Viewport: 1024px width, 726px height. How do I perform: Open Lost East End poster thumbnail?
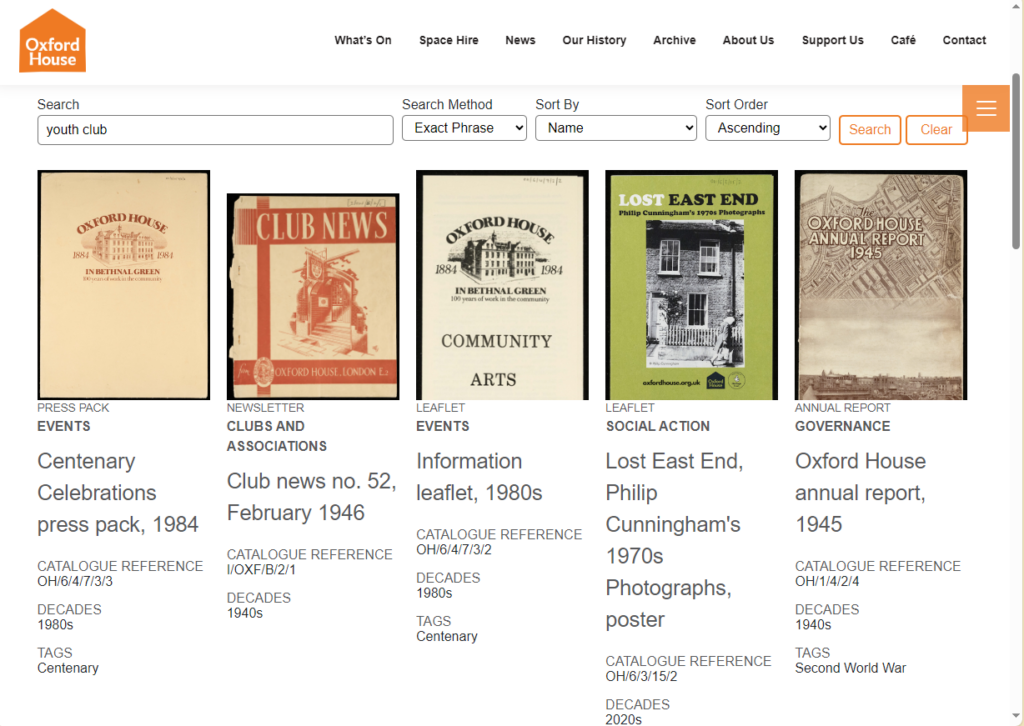click(692, 285)
